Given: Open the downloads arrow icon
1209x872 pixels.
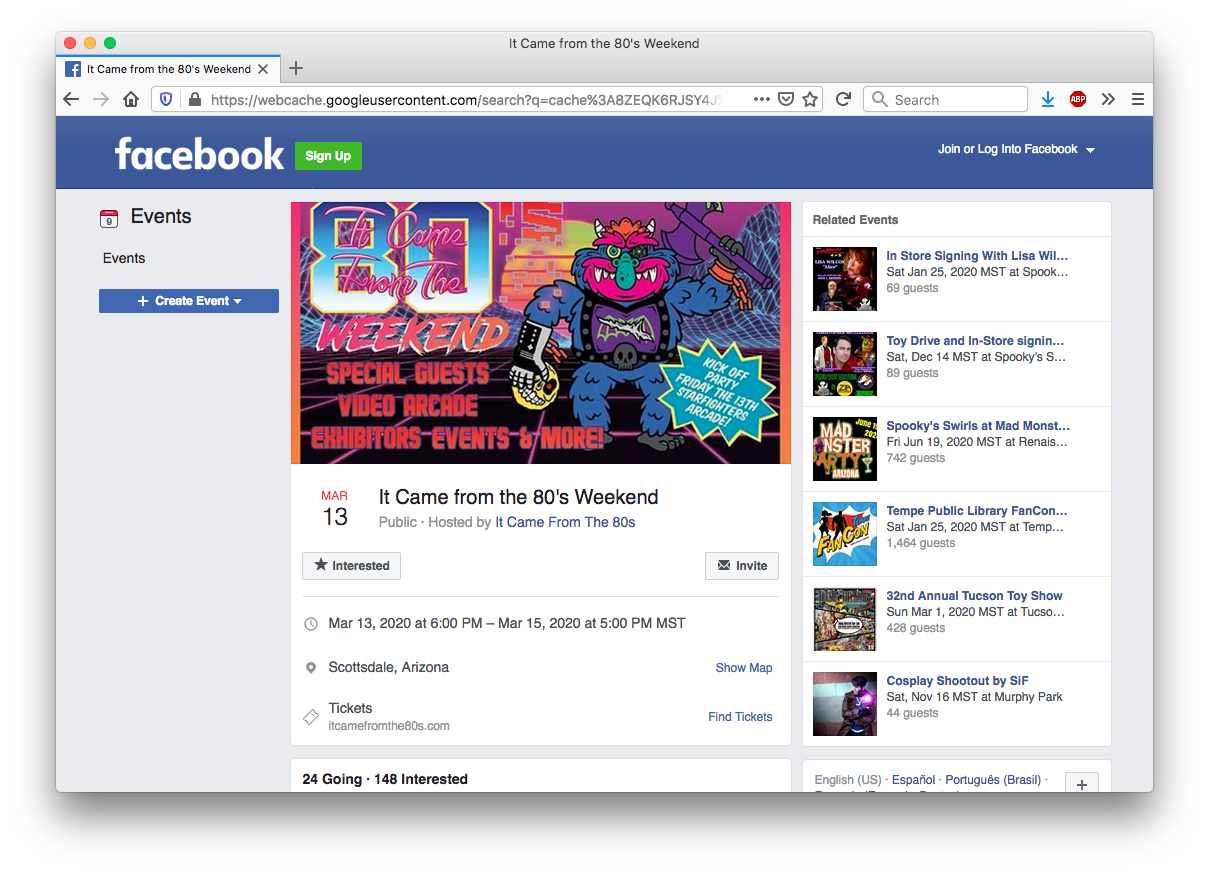Looking at the screenshot, I should [1048, 99].
